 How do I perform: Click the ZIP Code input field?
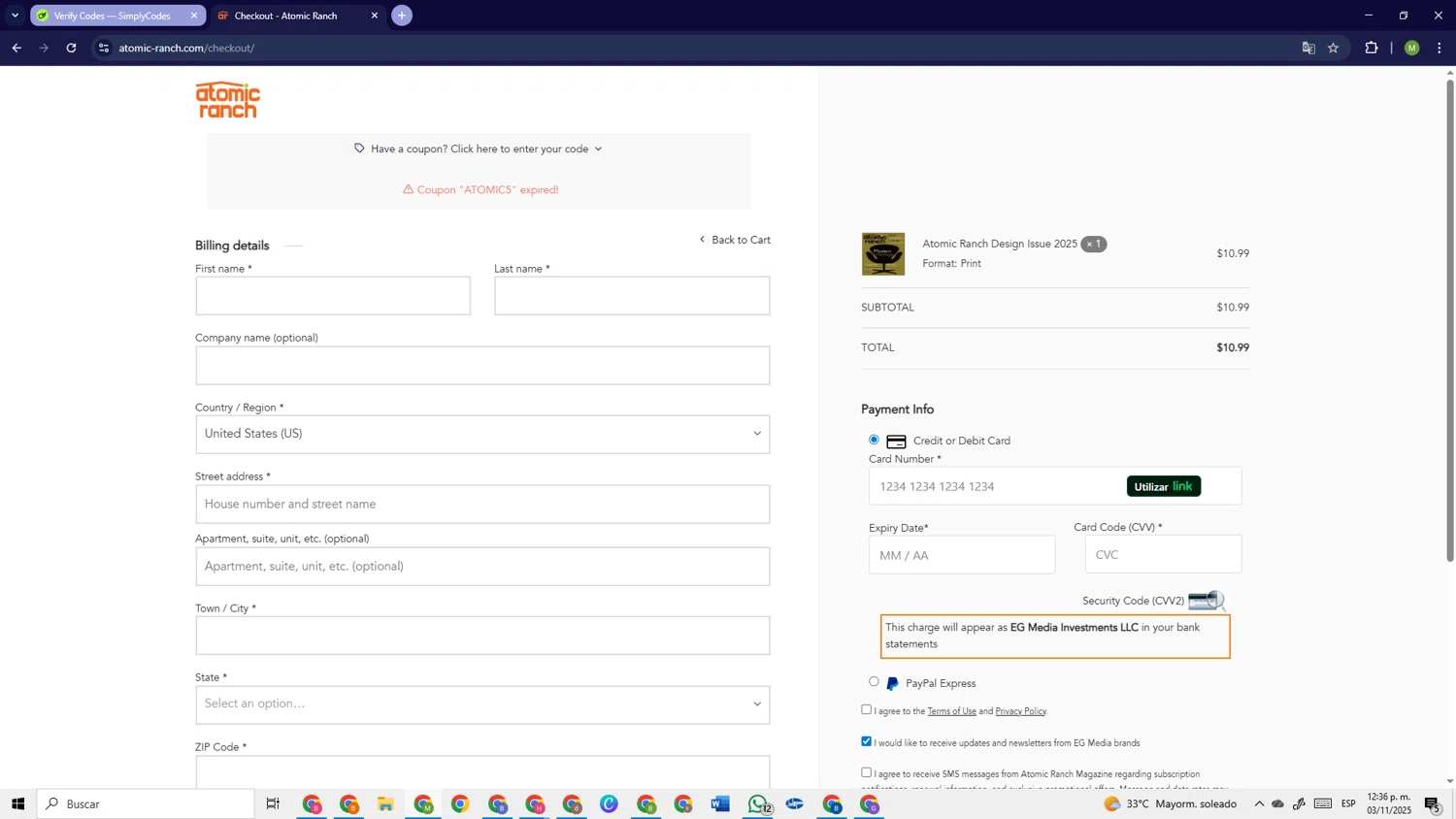[482, 772]
